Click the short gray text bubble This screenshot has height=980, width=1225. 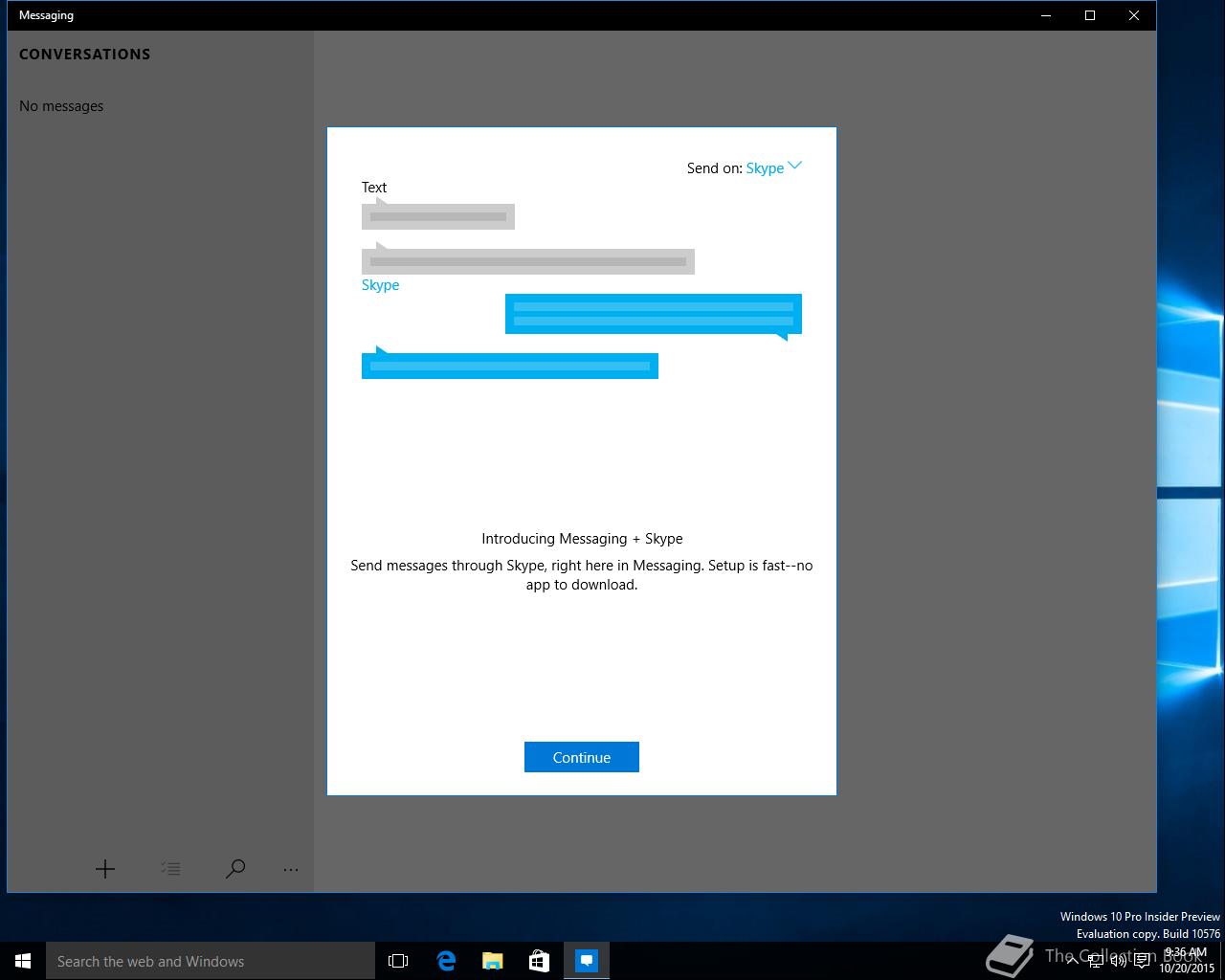click(438, 214)
